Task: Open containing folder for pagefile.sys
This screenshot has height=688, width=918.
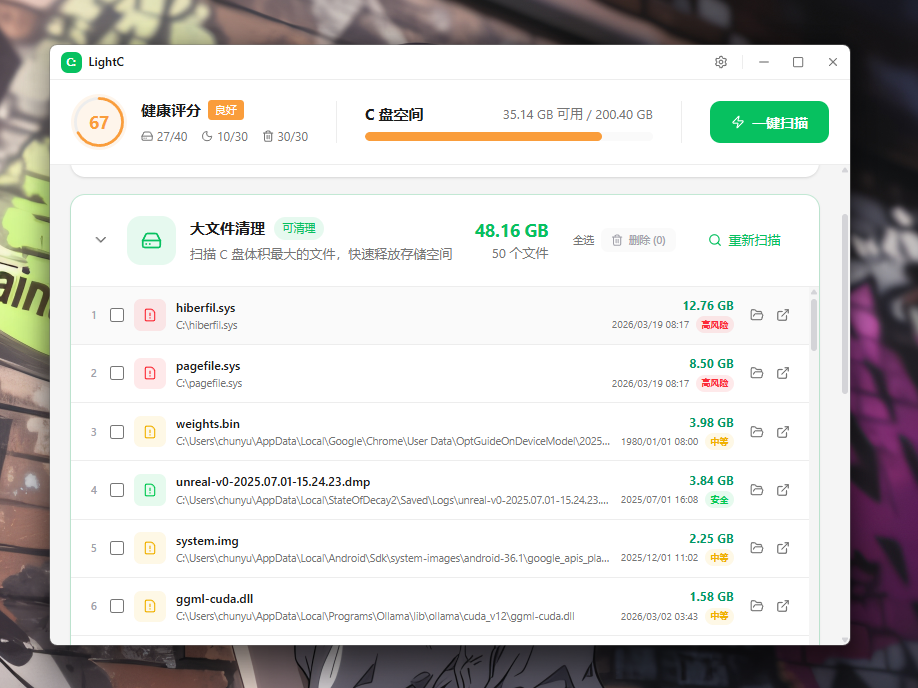Action: click(756, 373)
